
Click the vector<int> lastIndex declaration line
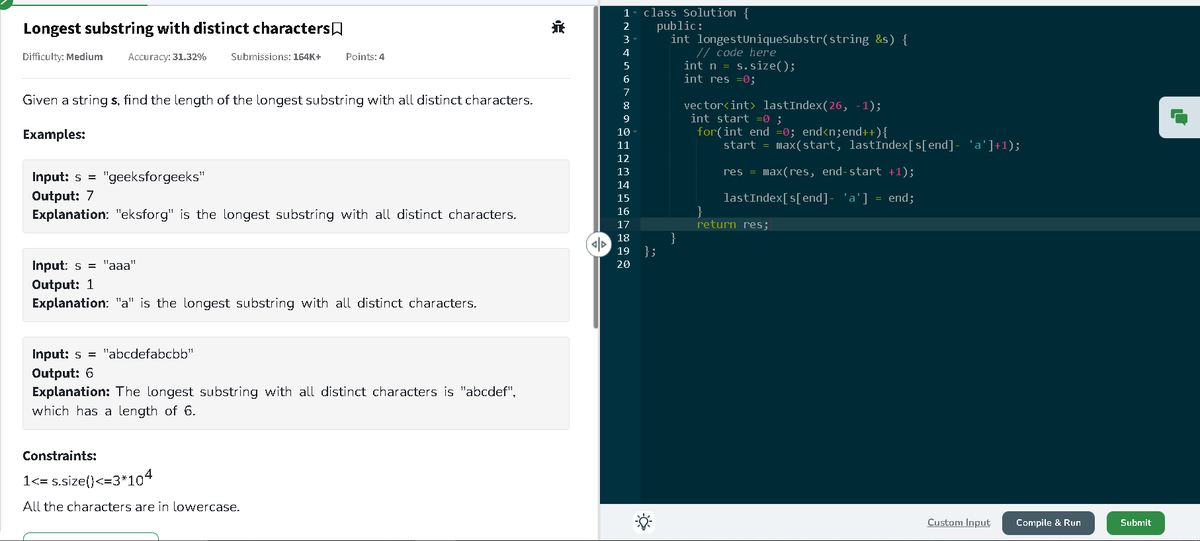coord(782,105)
